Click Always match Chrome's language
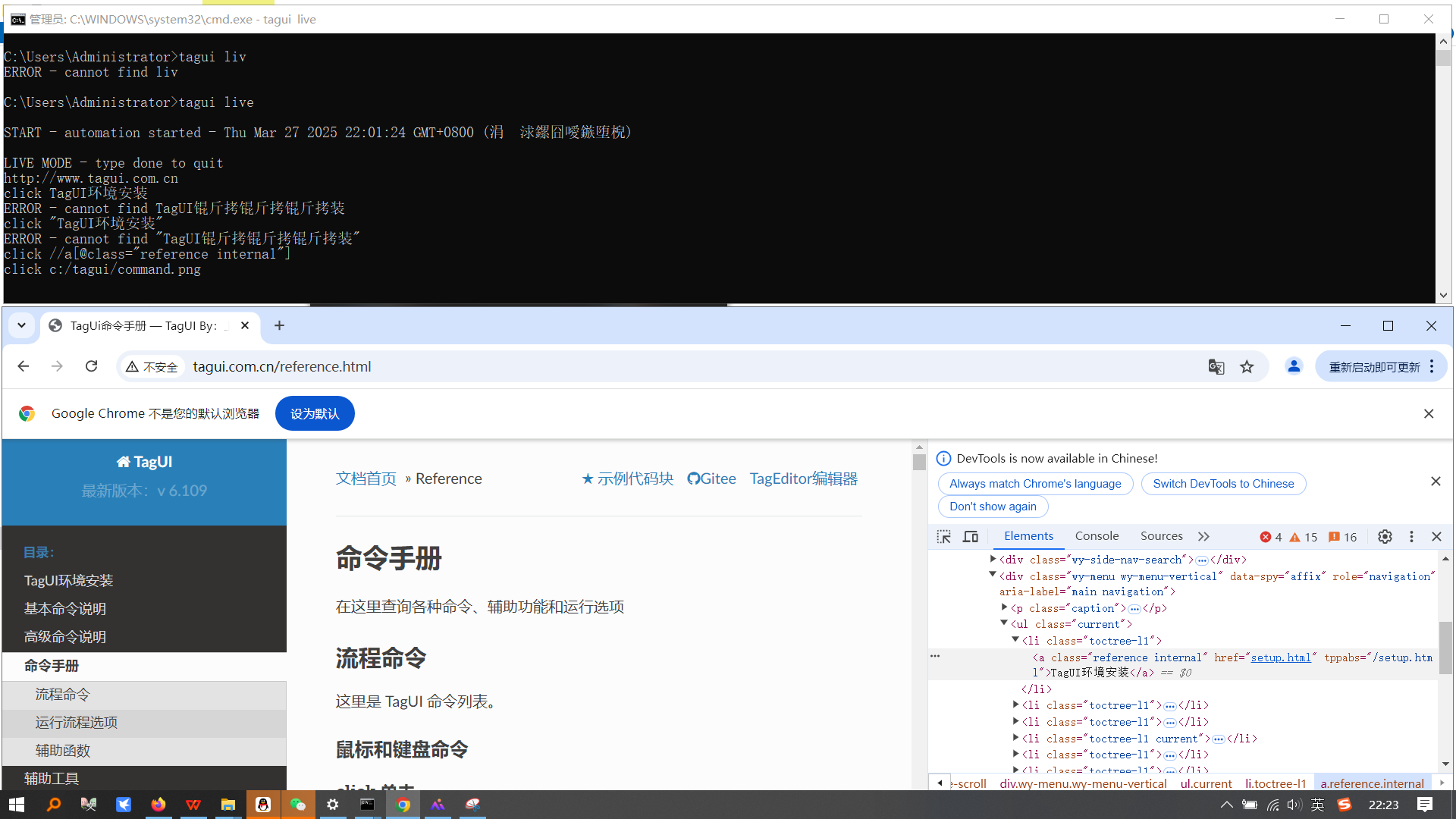1456x819 pixels. click(1035, 484)
